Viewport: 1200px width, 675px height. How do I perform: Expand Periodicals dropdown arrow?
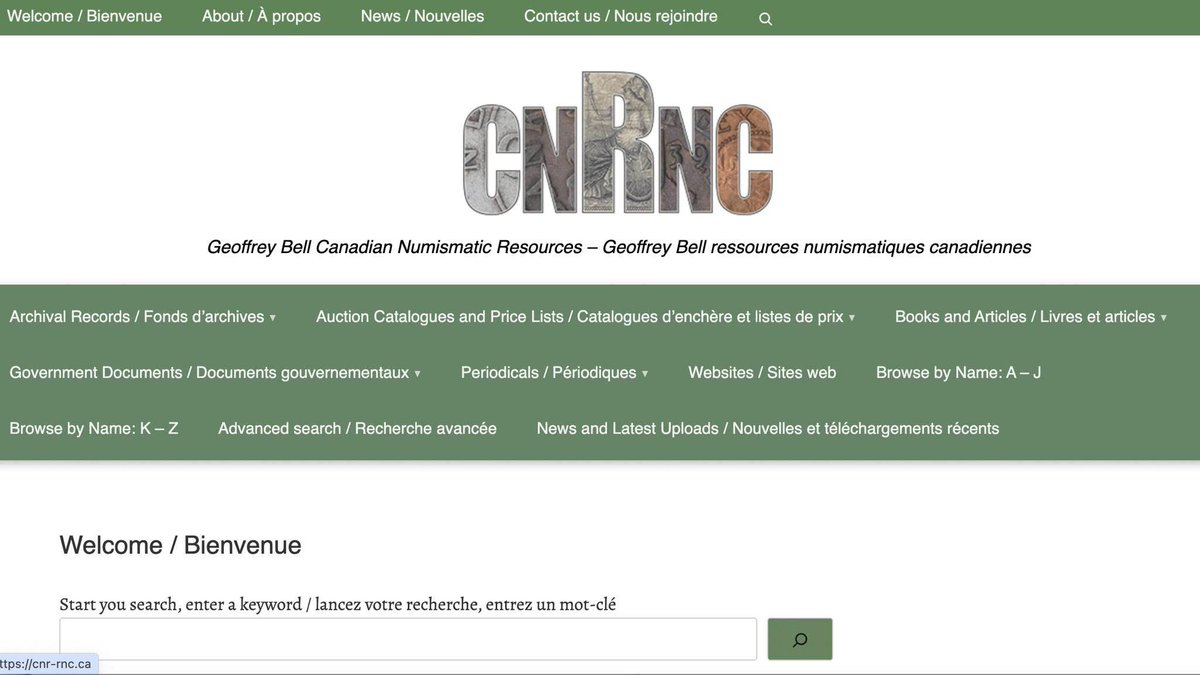point(644,374)
